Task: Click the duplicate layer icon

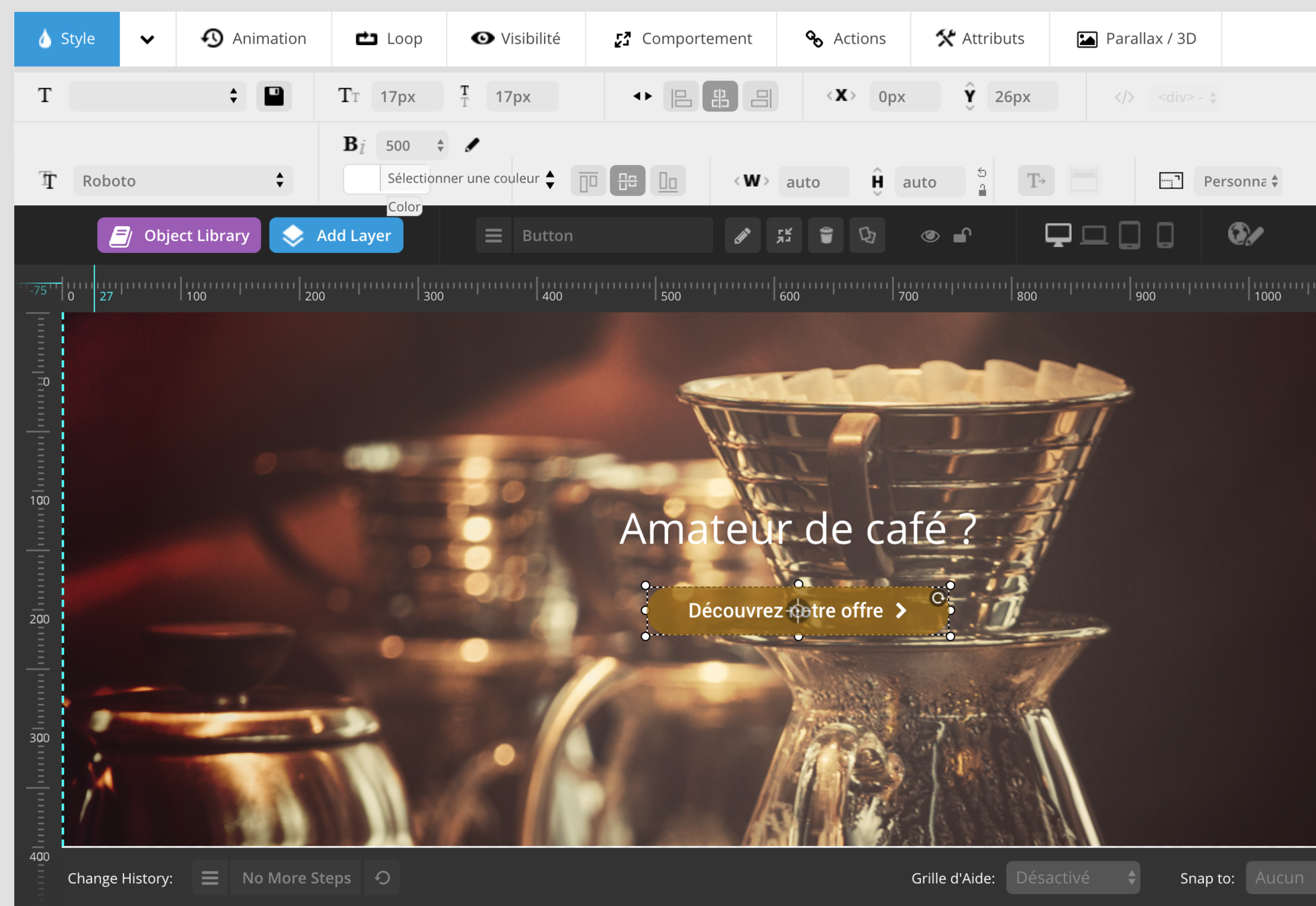Action: click(867, 236)
